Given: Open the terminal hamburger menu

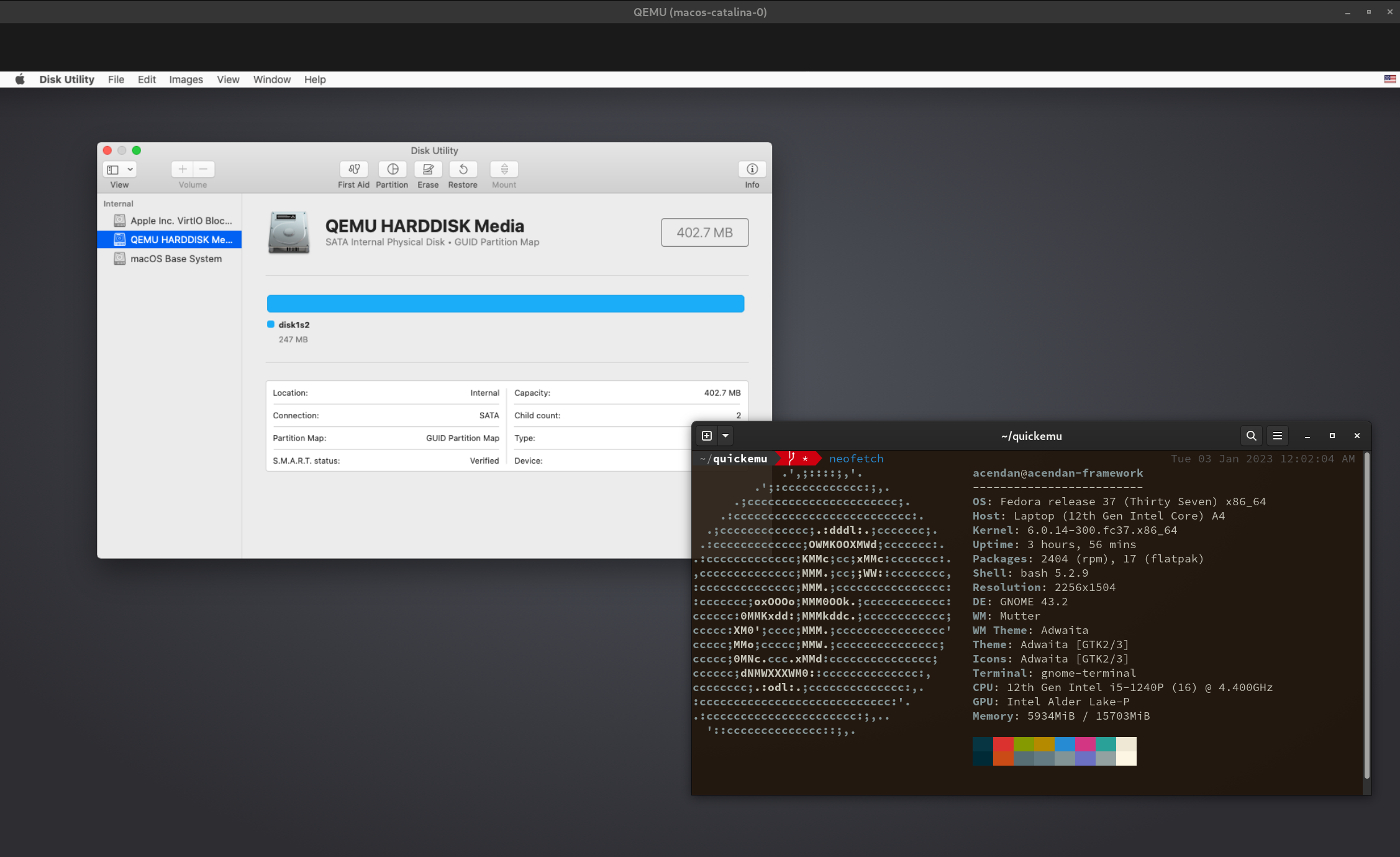Looking at the screenshot, I should [1277, 436].
